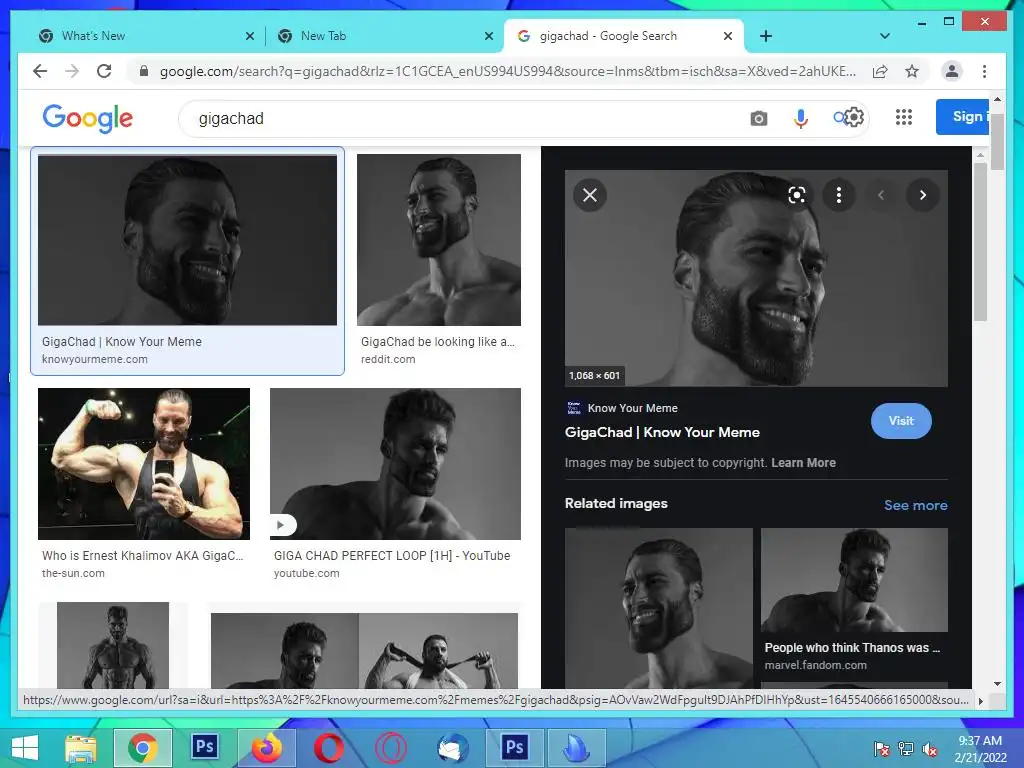The width and height of the screenshot is (1024, 768).
Task: Open the first related image thumbnail
Action: coord(658,607)
